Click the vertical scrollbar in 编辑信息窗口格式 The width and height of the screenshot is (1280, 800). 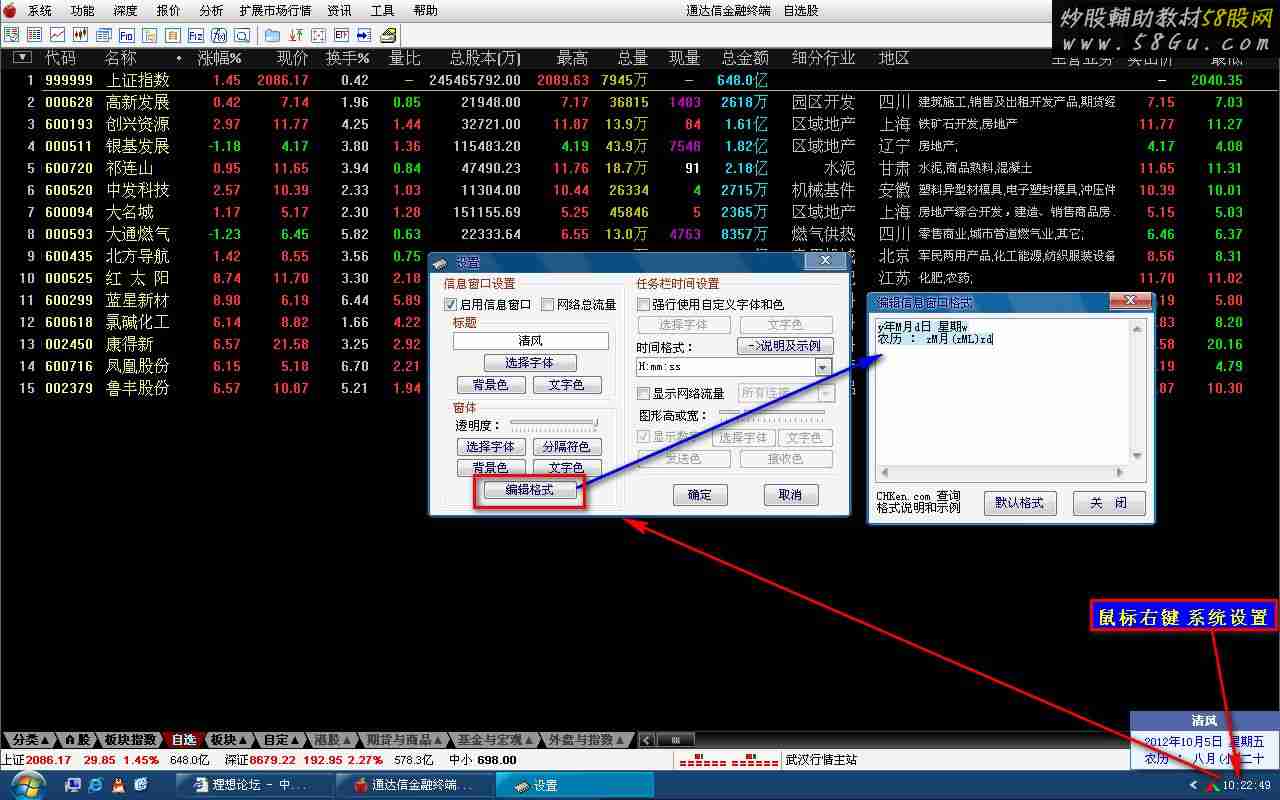point(1138,392)
